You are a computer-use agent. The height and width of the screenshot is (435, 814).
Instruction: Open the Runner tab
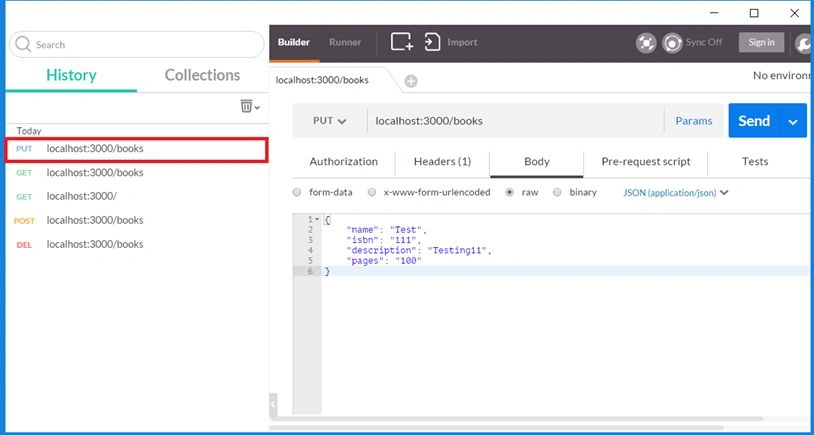[345, 43]
